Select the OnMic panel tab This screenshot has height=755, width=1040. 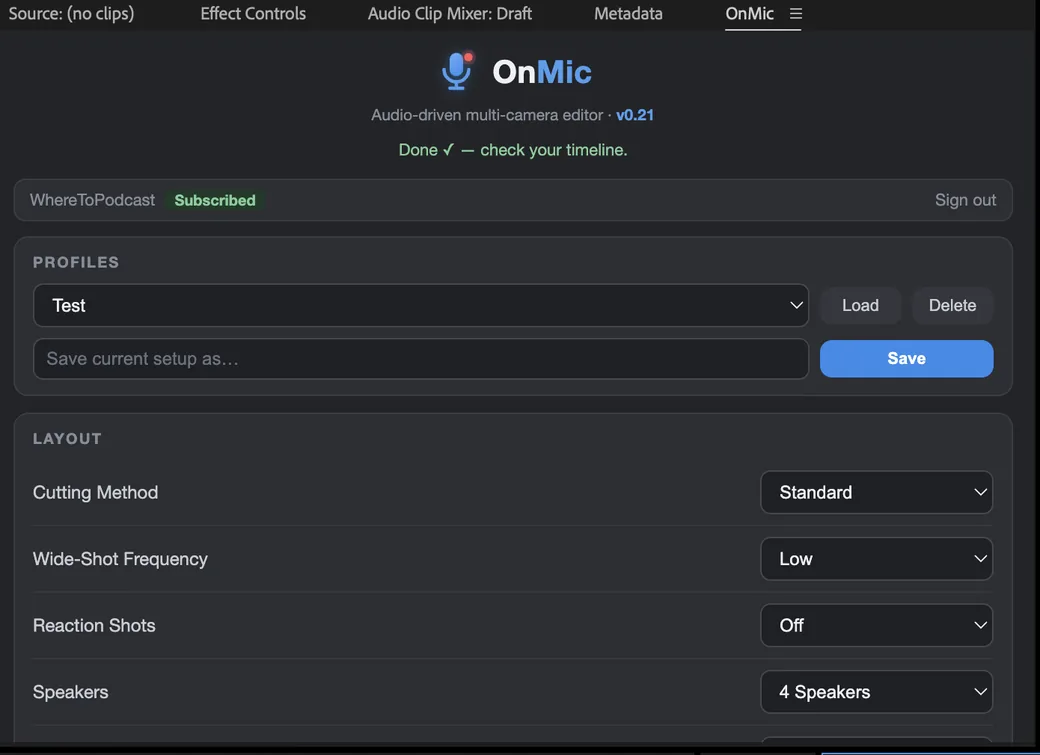[749, 14]
